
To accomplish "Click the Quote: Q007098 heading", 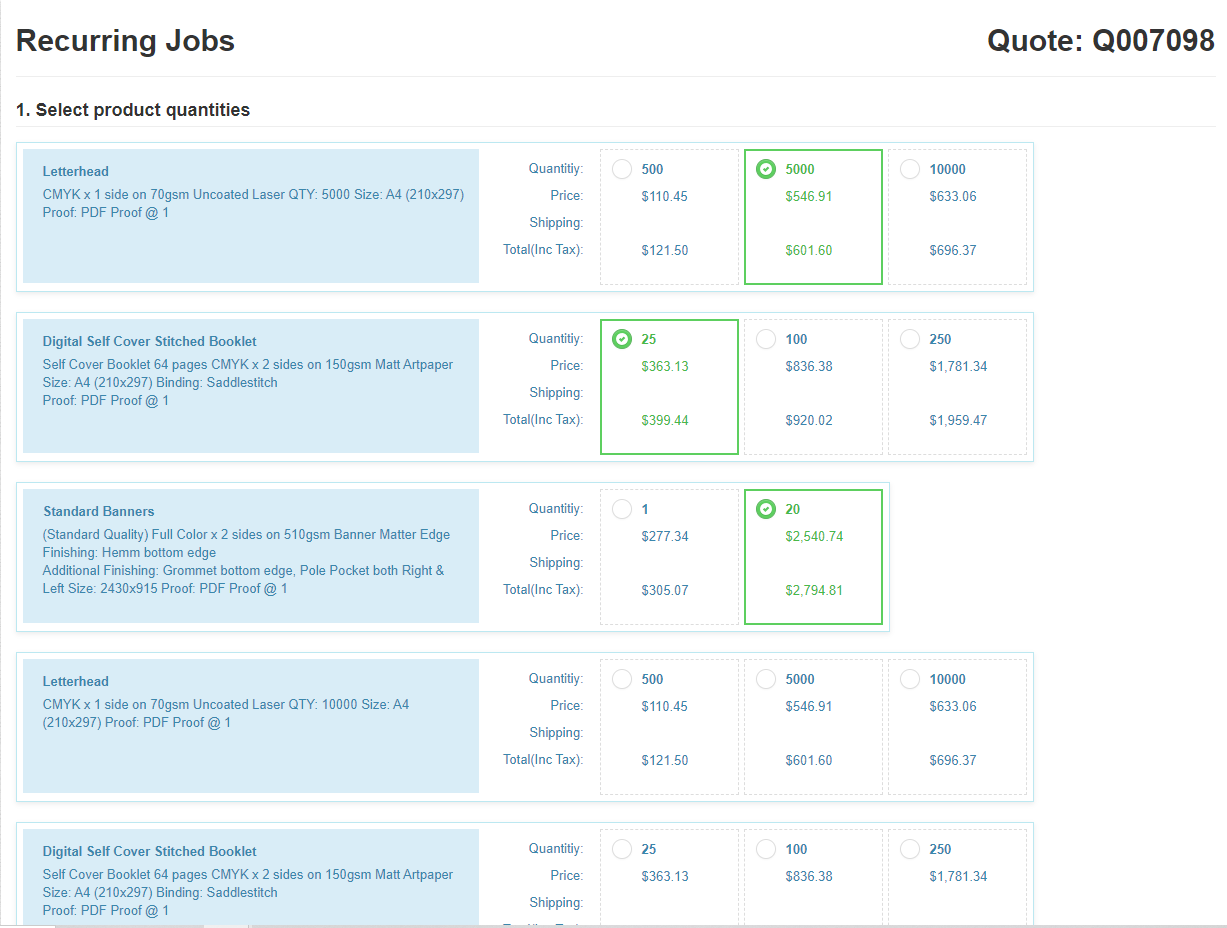I will pos(1100,41).
